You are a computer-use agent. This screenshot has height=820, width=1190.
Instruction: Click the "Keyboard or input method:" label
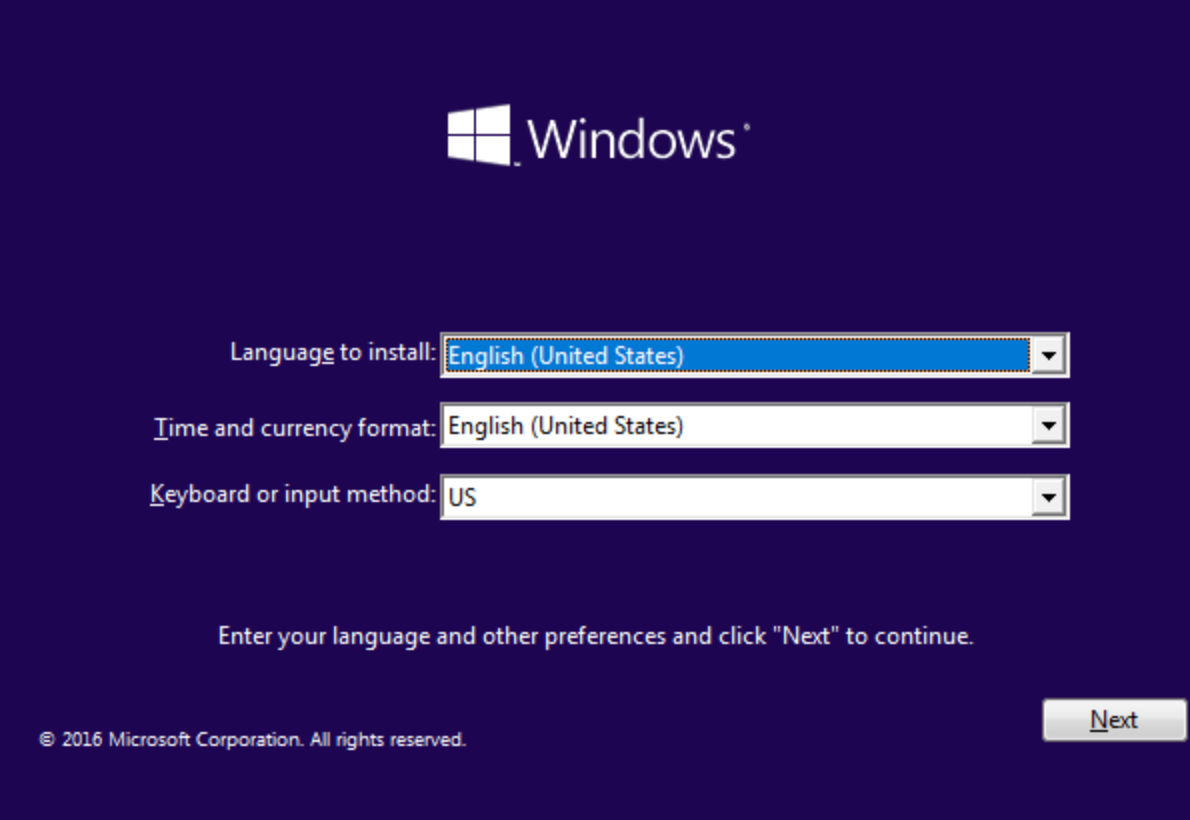coord(293,494)
